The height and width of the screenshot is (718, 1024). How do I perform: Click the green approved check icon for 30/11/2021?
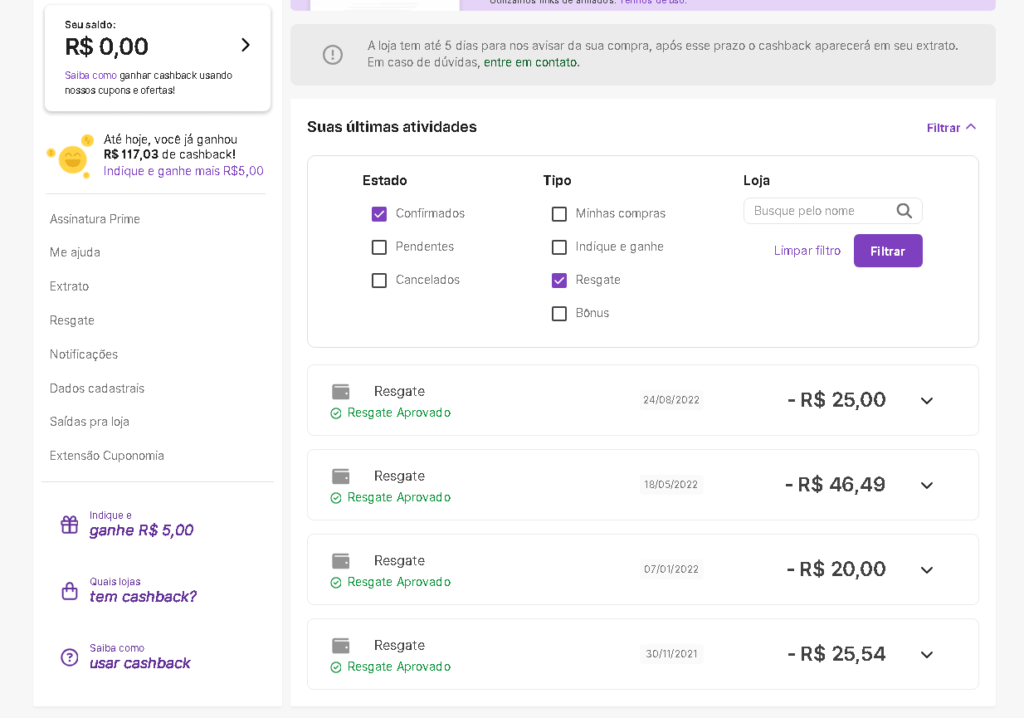pos(336,667)
